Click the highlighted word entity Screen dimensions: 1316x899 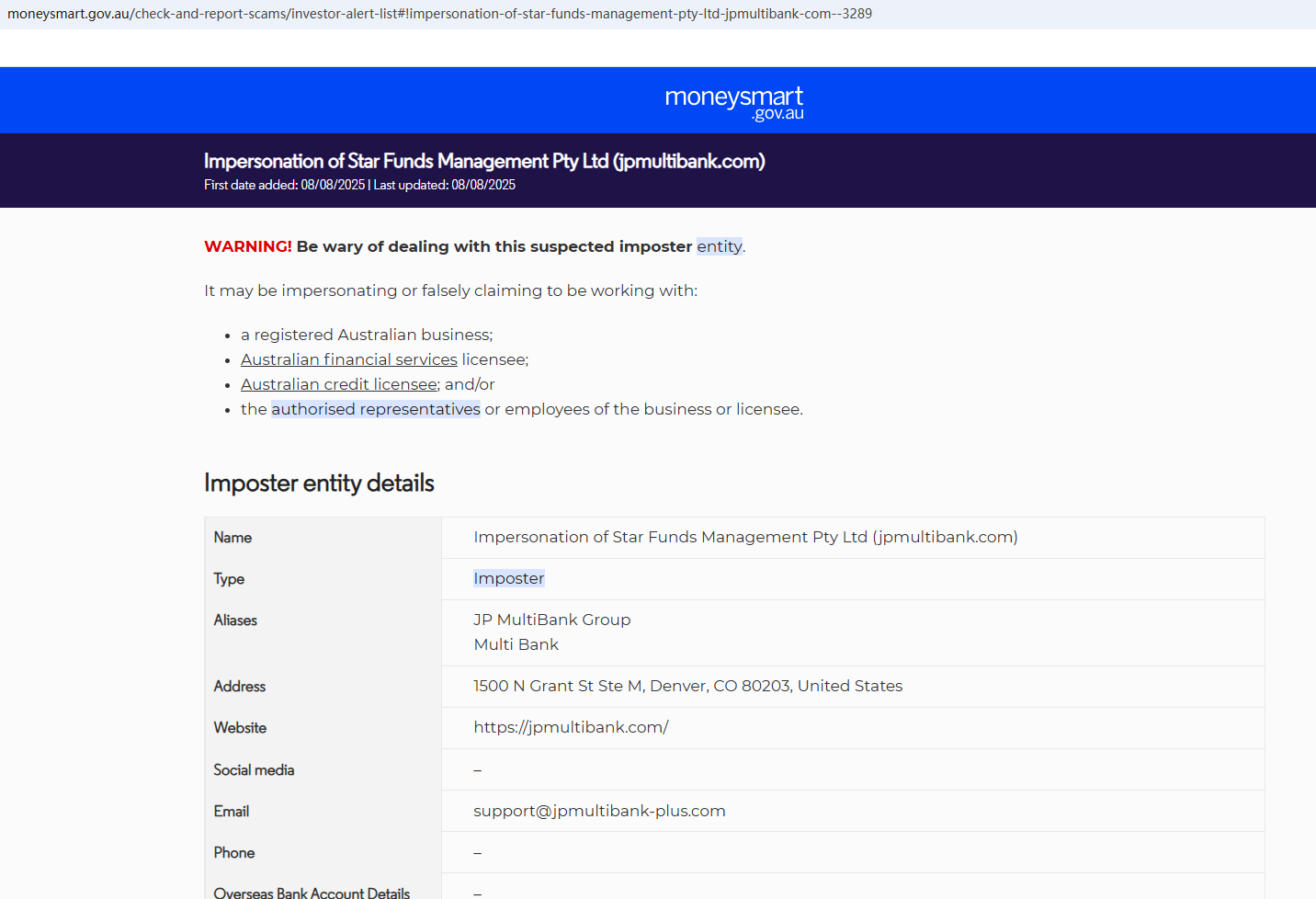(720, 246)
